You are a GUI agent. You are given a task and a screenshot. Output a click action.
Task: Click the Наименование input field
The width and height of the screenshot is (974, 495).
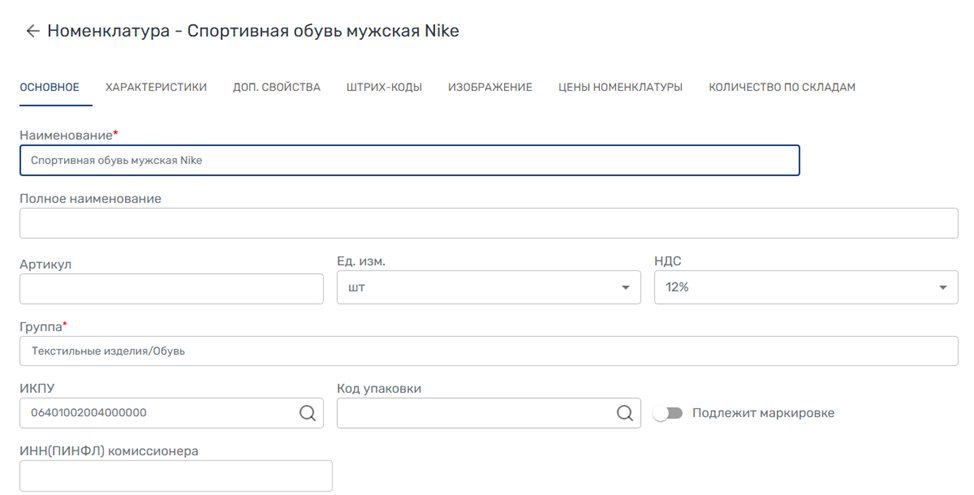pos(409,160)
